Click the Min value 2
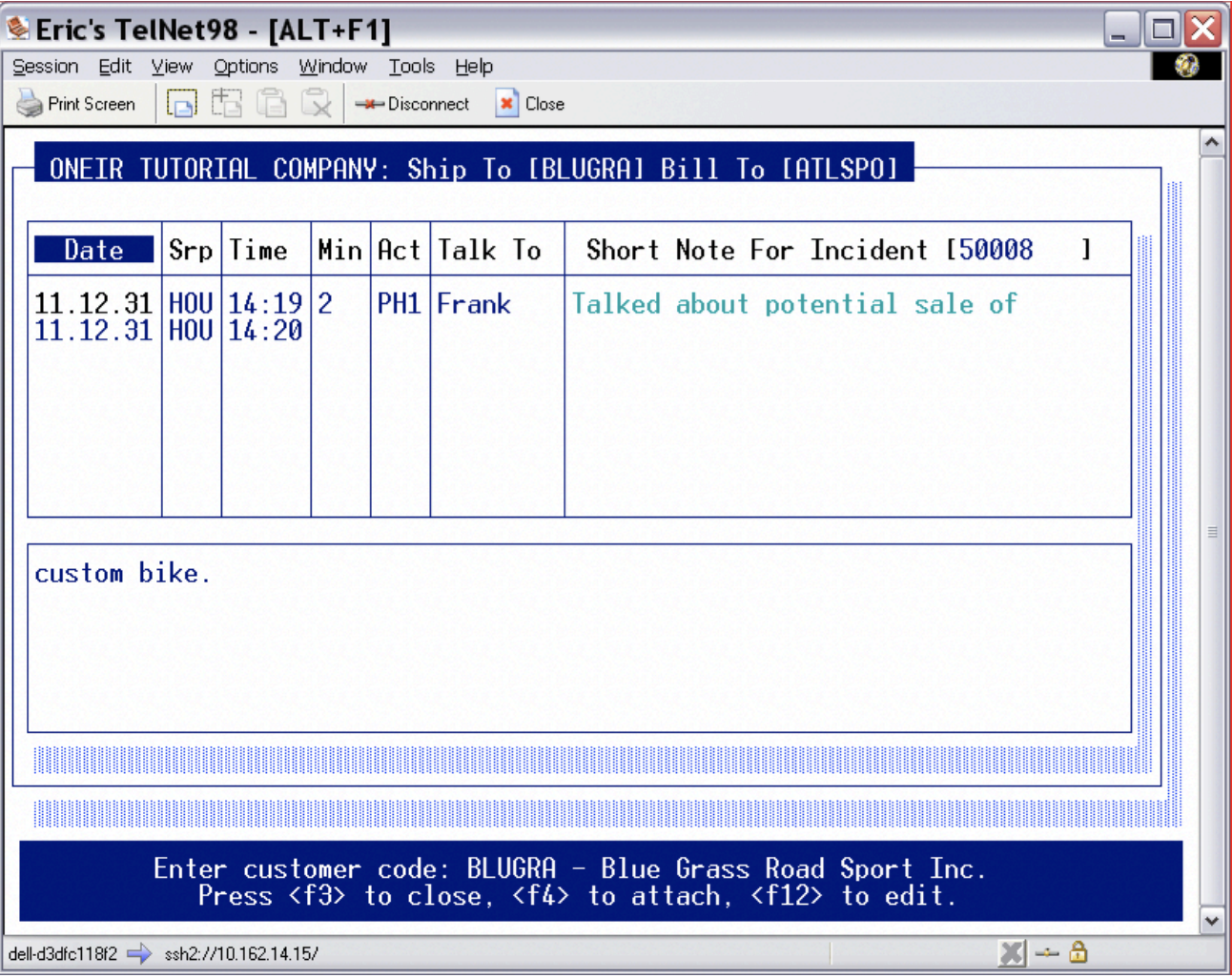The width and height of the screenshot is (1232, 978). click(x=325, y=304)
